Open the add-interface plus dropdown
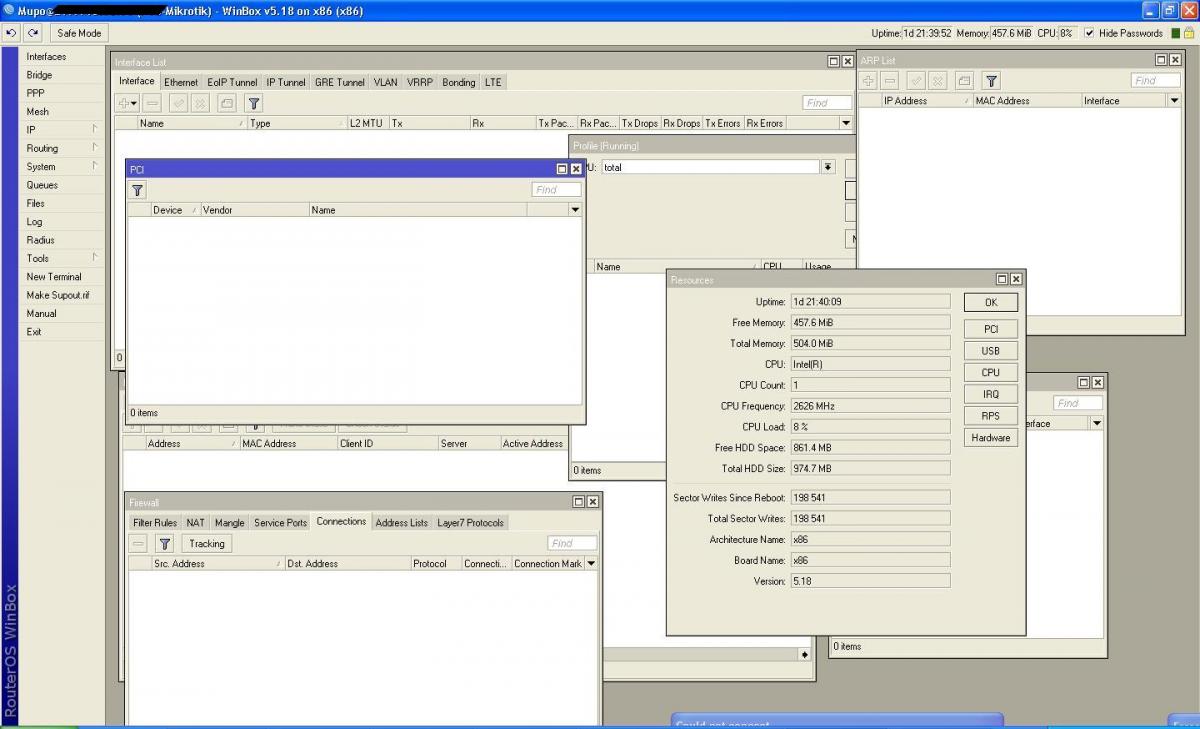This screenshot has height=729, width=1200. tap(127, 103)
